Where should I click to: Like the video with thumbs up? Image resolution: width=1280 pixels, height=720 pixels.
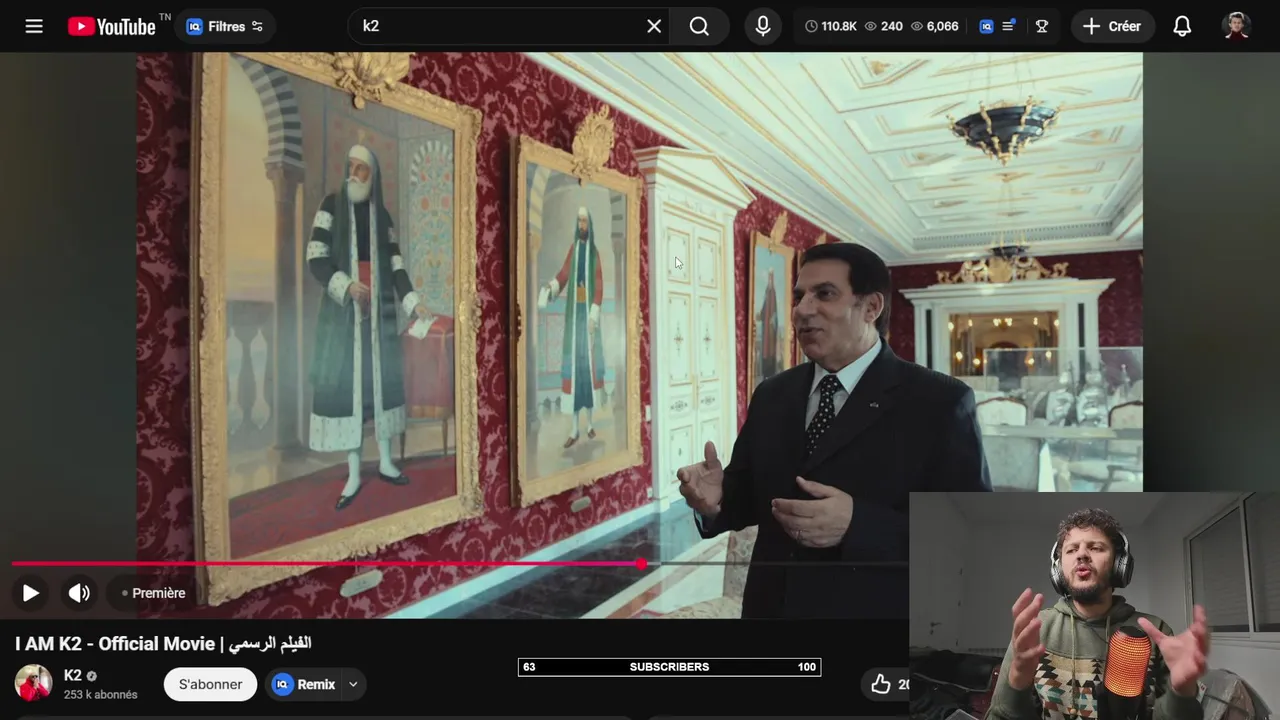click(x=881, y=684)
